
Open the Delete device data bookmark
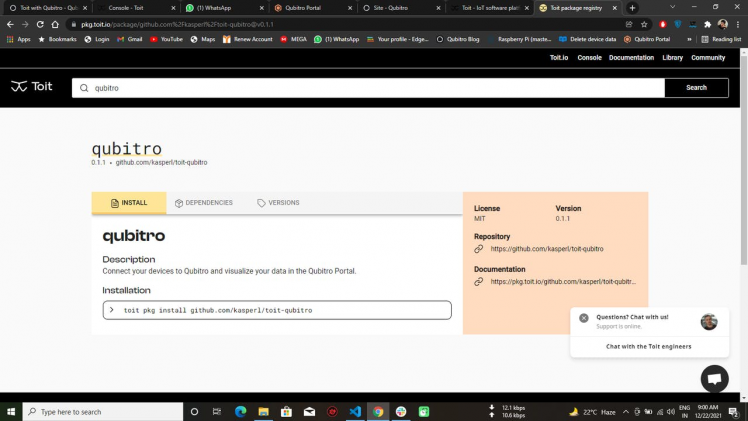(x=588, y=39)
